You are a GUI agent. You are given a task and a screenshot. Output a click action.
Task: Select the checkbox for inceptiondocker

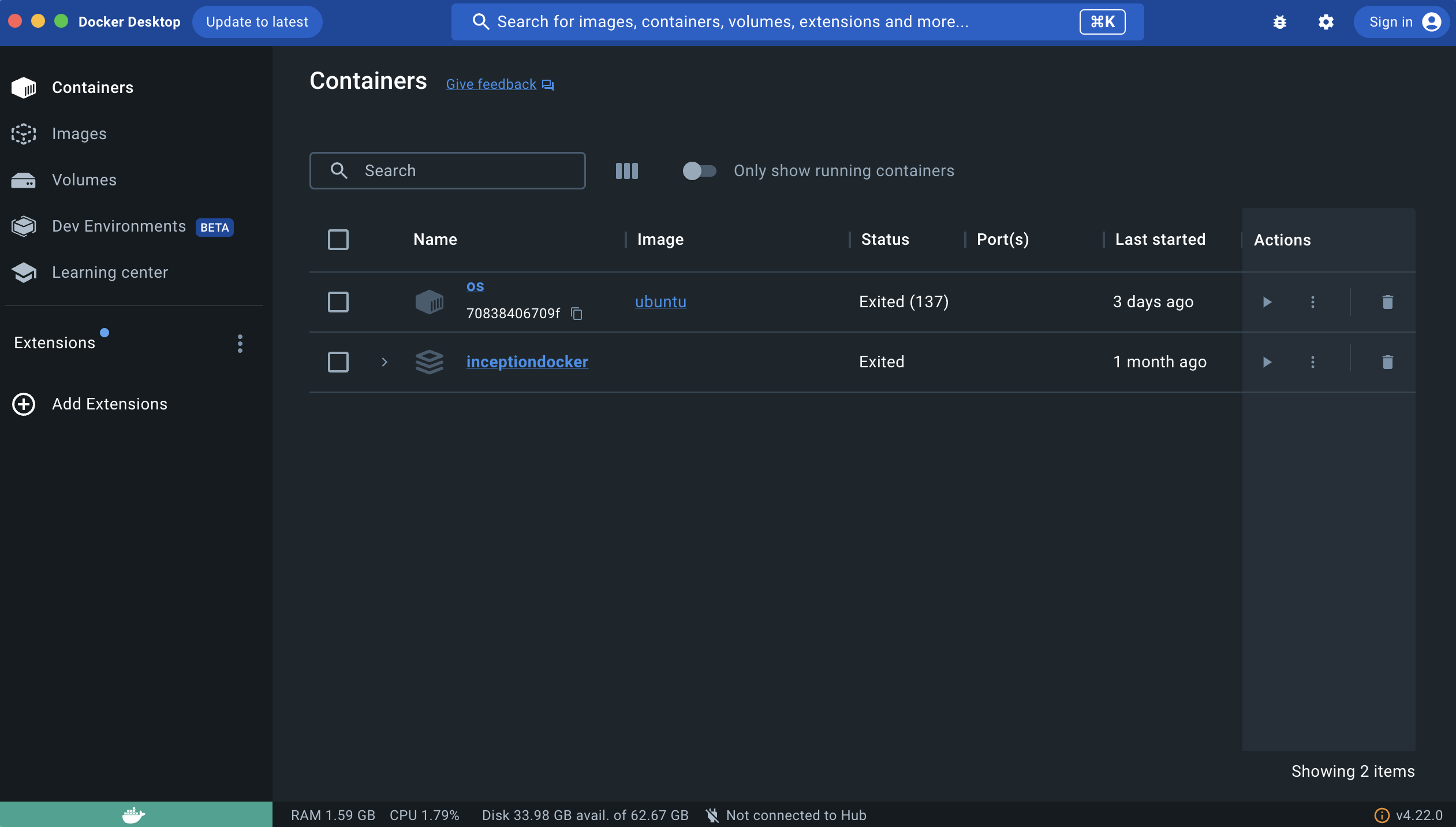click(x=338, y=362)
